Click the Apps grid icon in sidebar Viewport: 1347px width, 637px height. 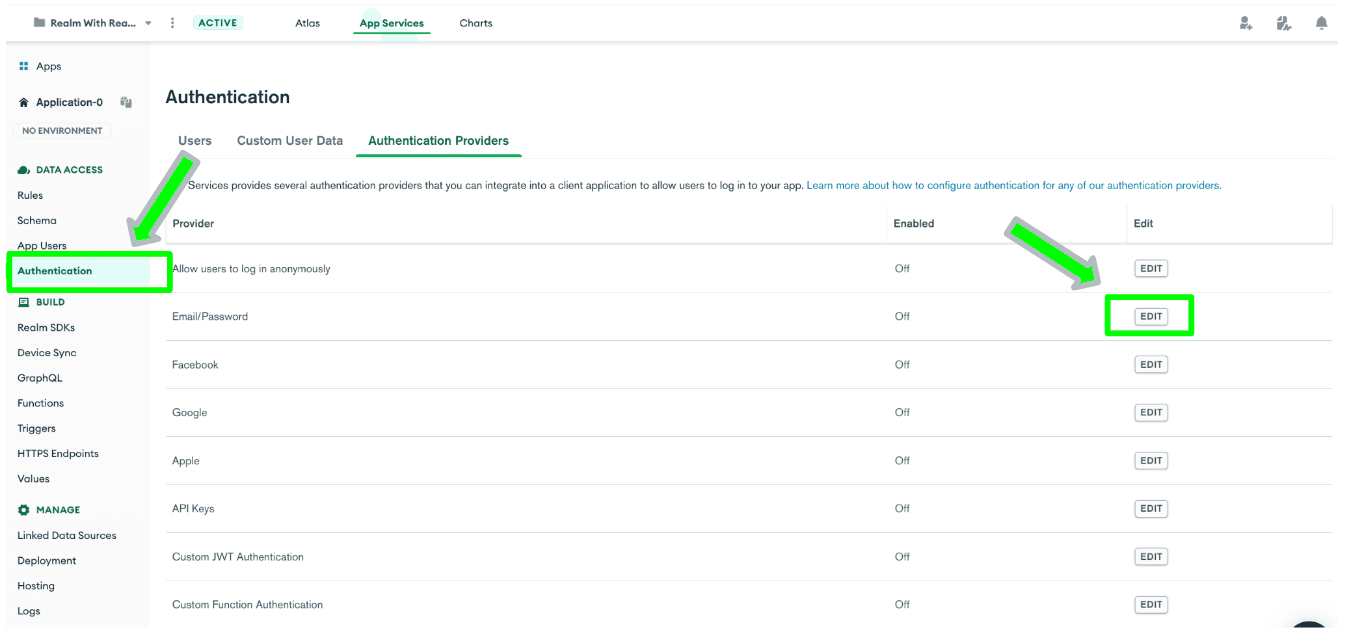(x=24, y=66)
